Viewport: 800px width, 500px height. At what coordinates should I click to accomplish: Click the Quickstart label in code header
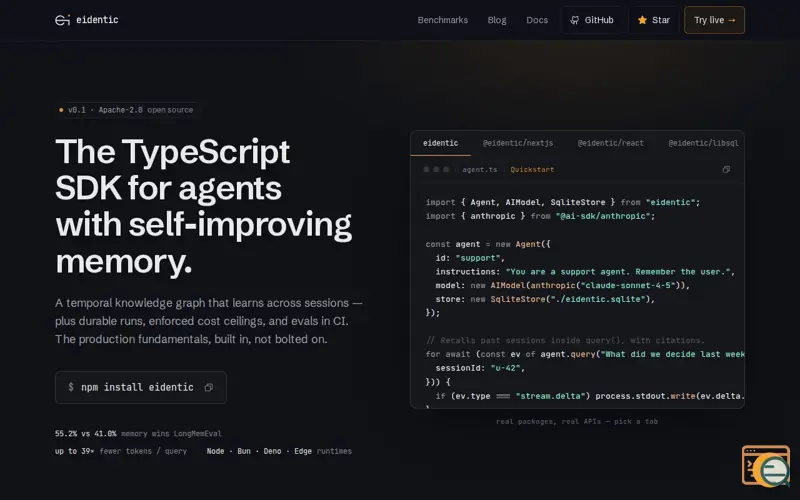(532, 169)
